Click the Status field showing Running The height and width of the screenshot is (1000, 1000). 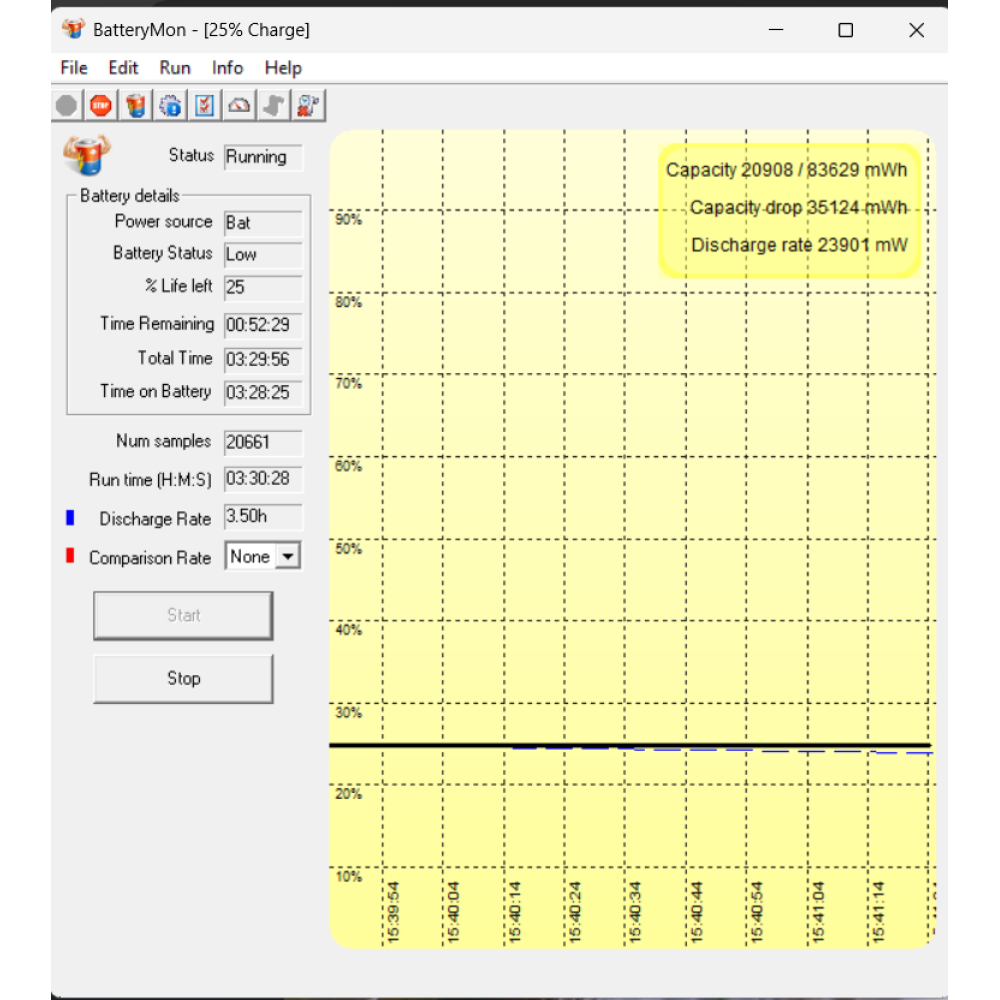(263, 157)
